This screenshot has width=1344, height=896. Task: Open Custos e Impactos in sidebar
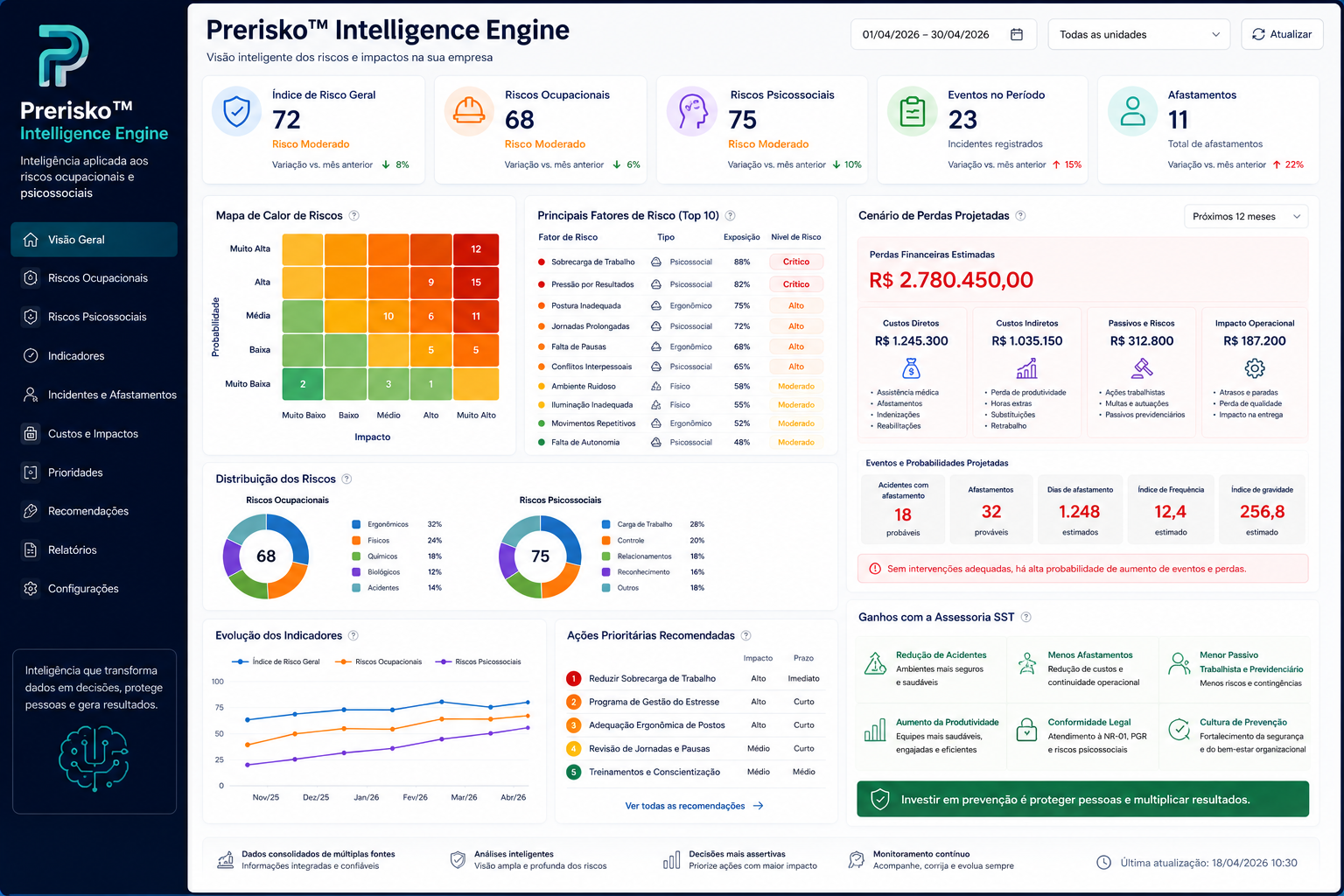click(x=94, y=433)
